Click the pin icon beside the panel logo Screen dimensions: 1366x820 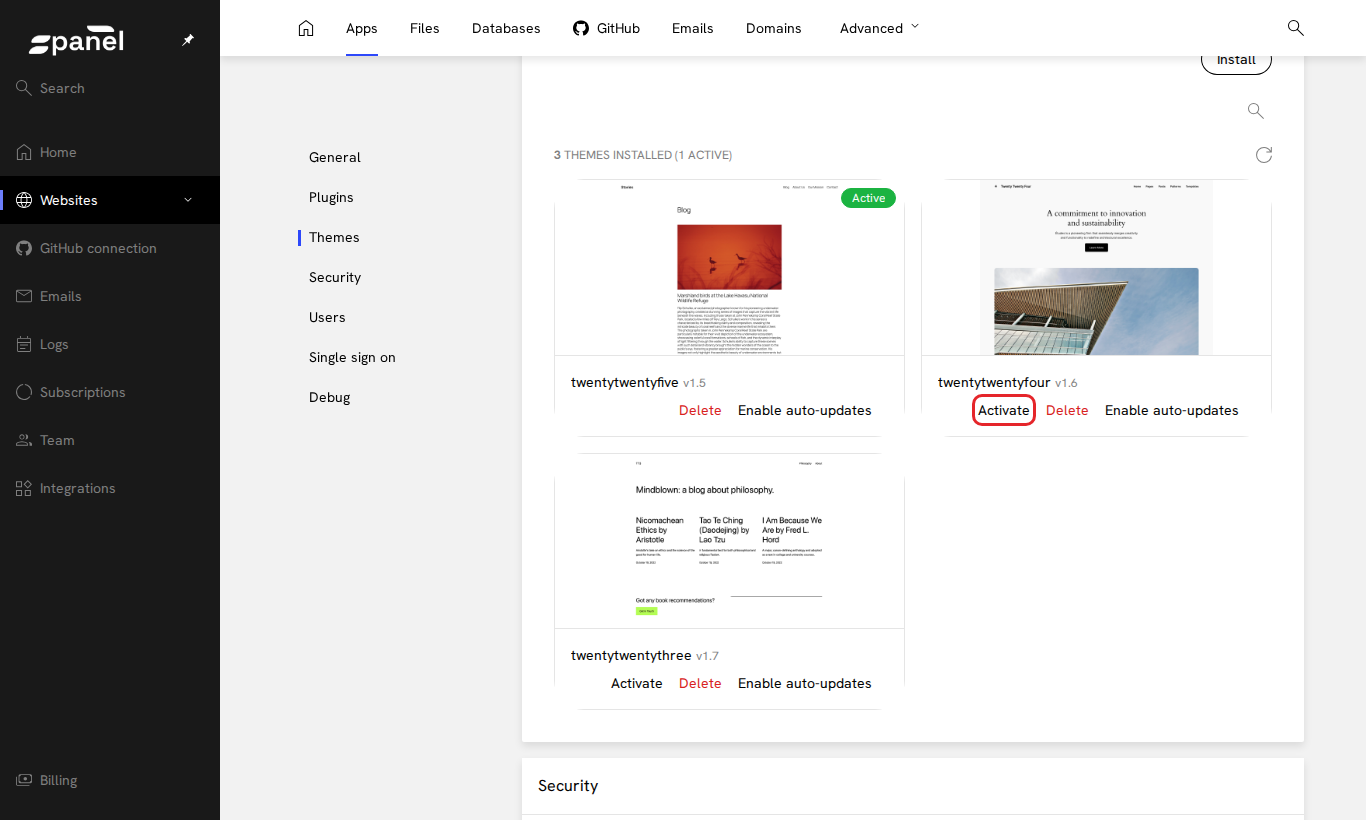[x=188, y=40]
